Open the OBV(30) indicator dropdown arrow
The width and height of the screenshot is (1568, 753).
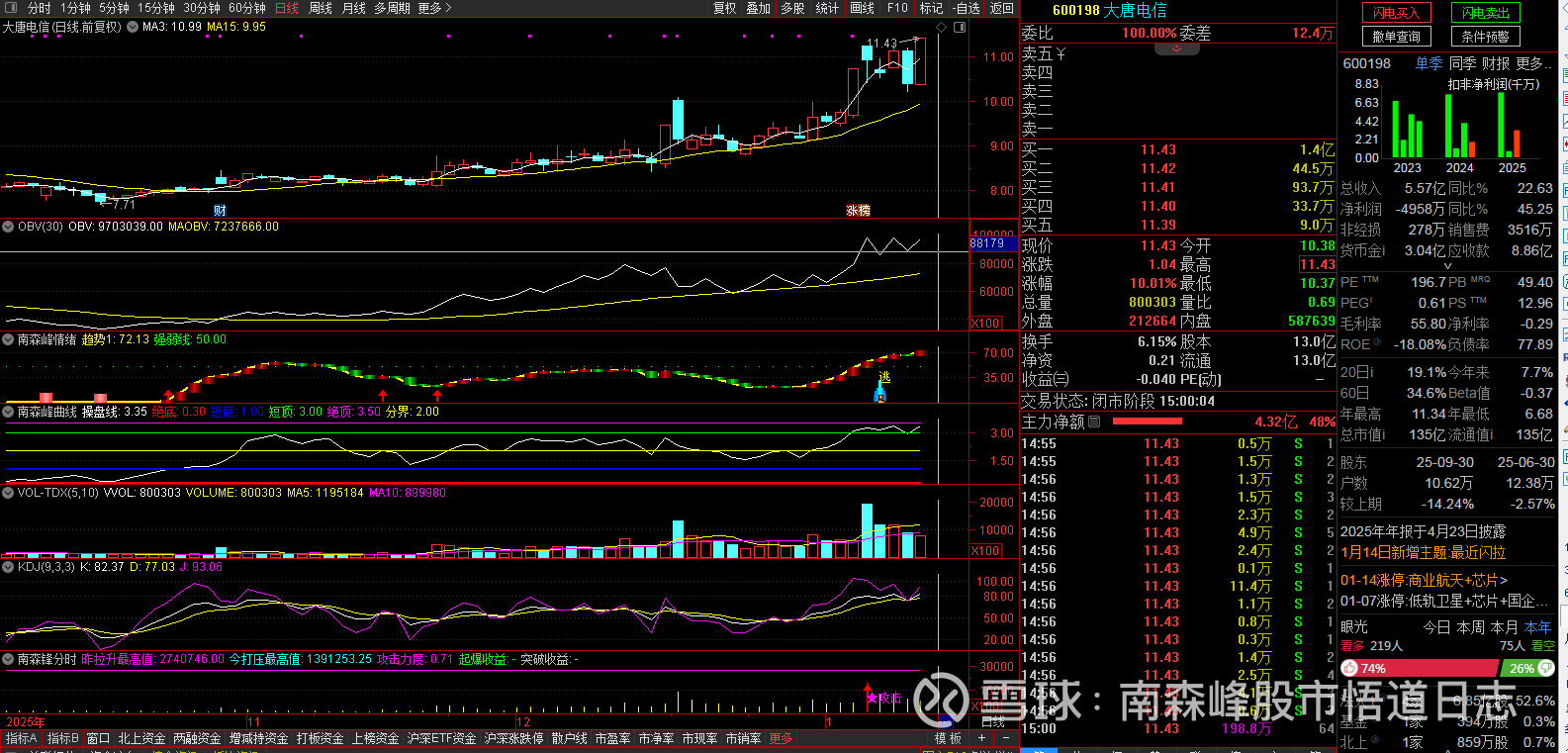pyautogui.click(x=9, y=227)
